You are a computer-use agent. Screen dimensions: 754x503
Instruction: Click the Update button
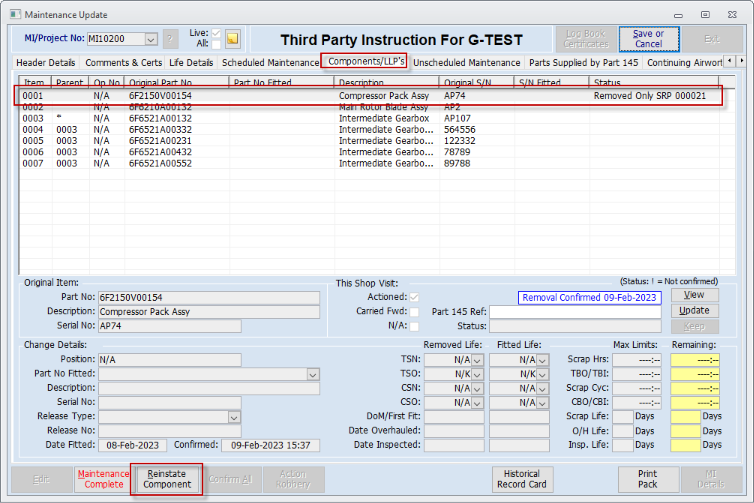694,311
